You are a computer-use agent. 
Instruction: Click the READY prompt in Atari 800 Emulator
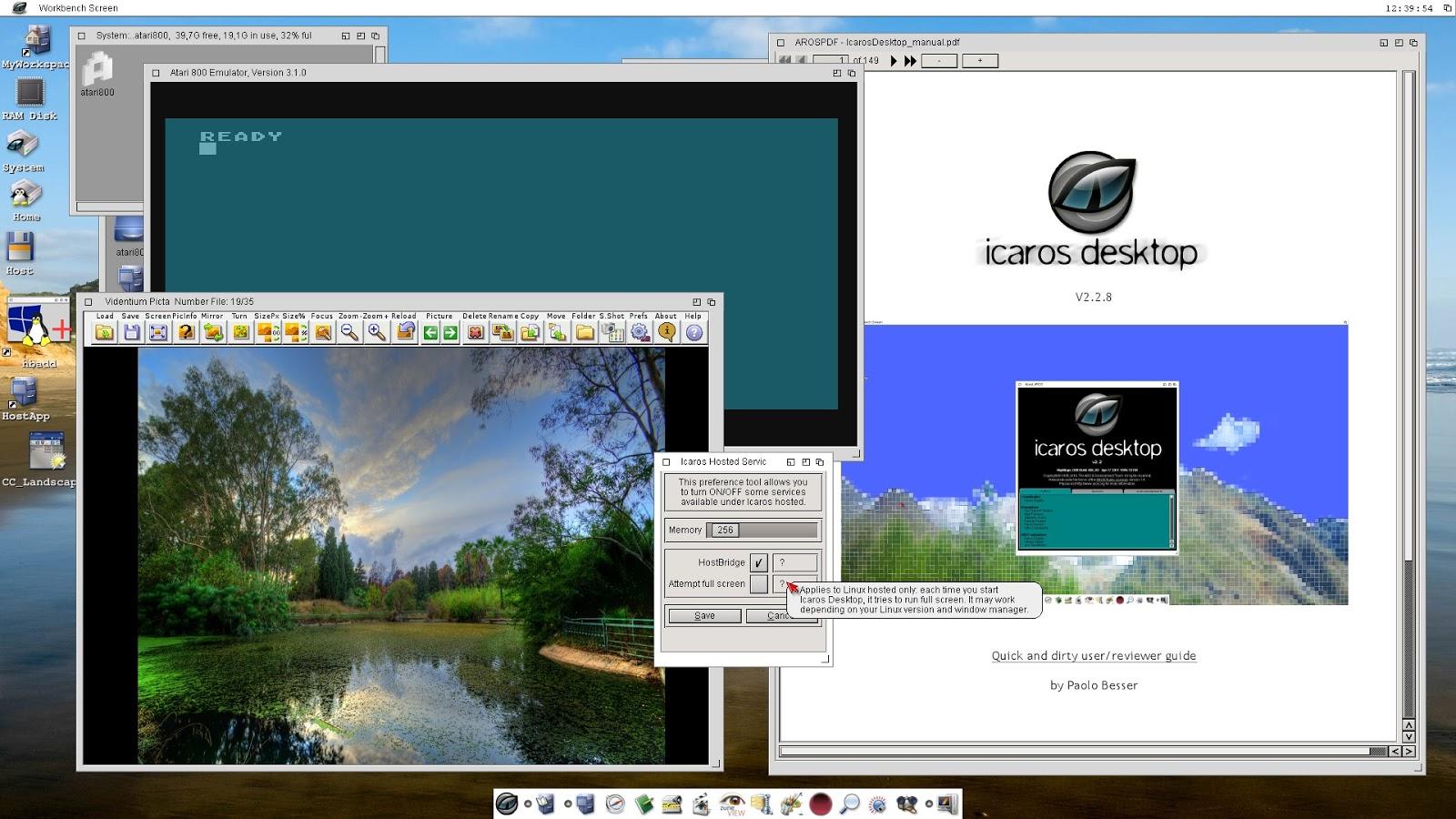[241, 136]
